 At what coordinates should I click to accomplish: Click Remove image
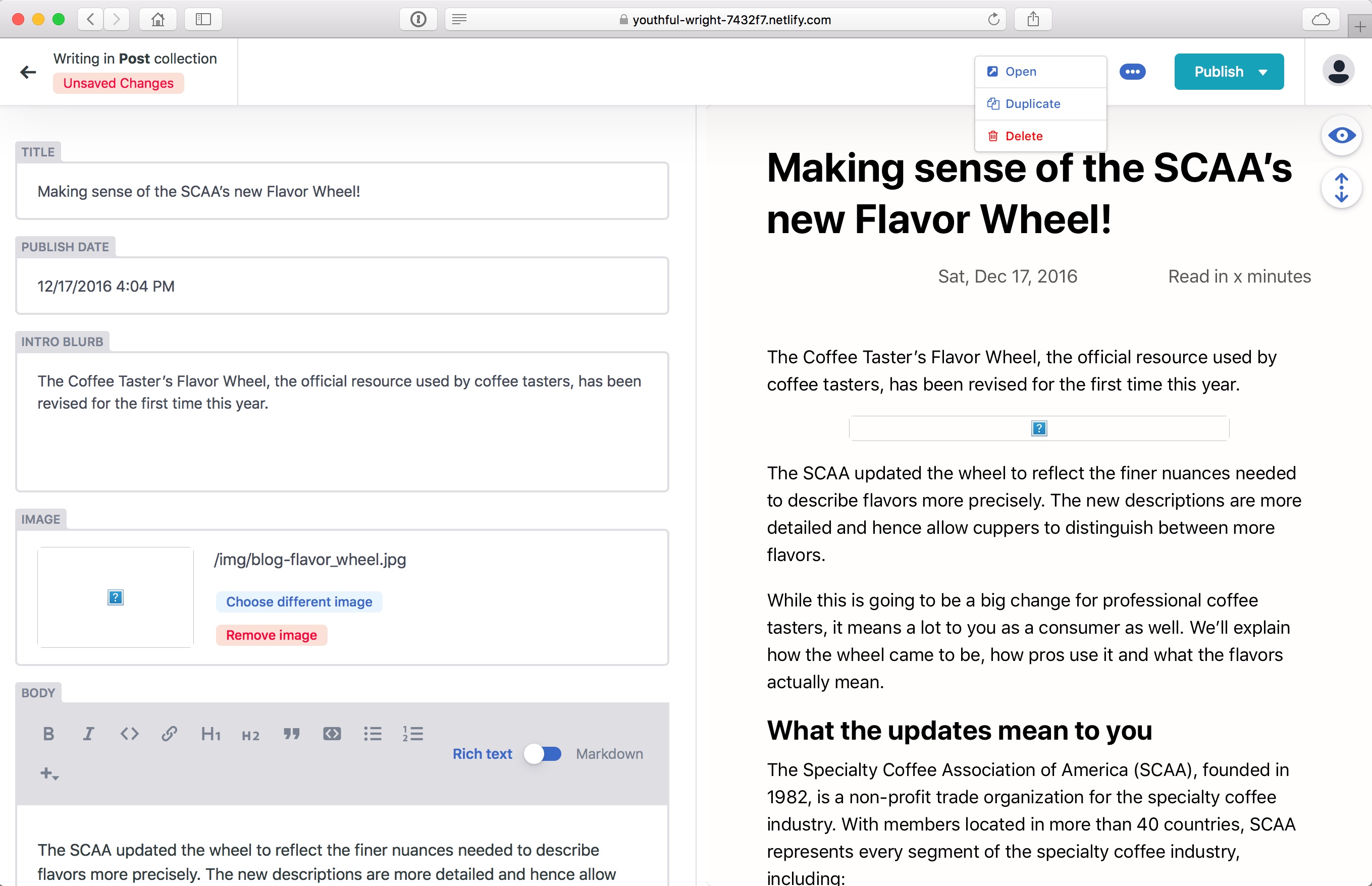point(271,635)
